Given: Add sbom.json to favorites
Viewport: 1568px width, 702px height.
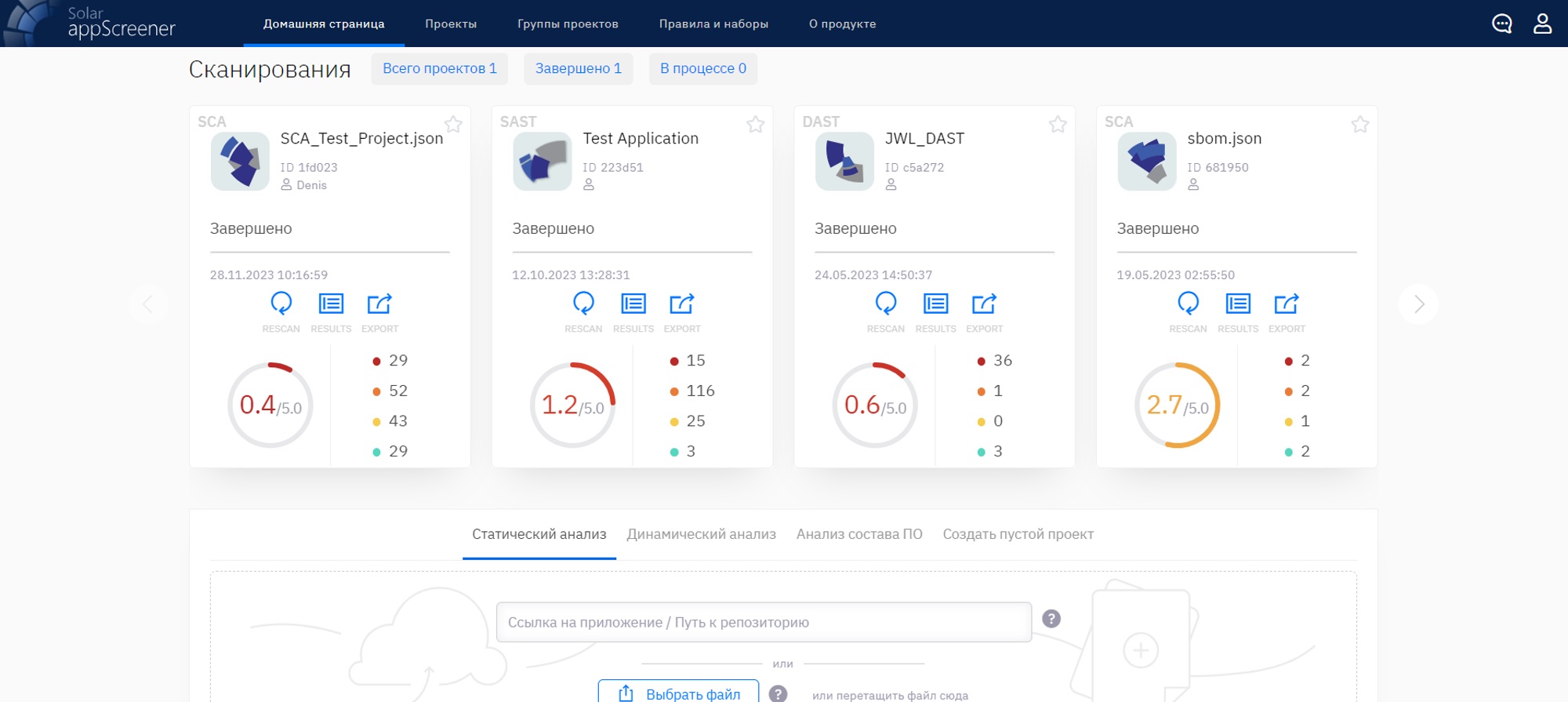Looking at the screenshot, I should point(1360,124).
